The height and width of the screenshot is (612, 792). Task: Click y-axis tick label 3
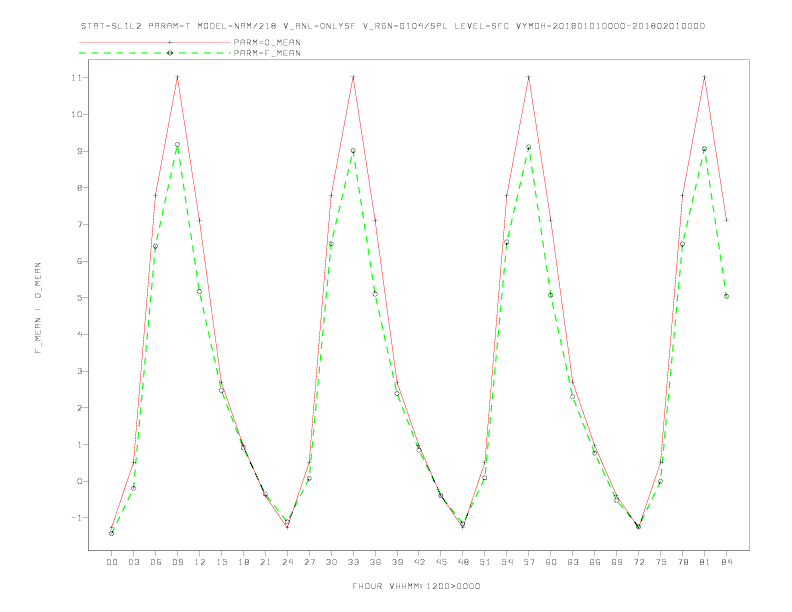[79, 371]
